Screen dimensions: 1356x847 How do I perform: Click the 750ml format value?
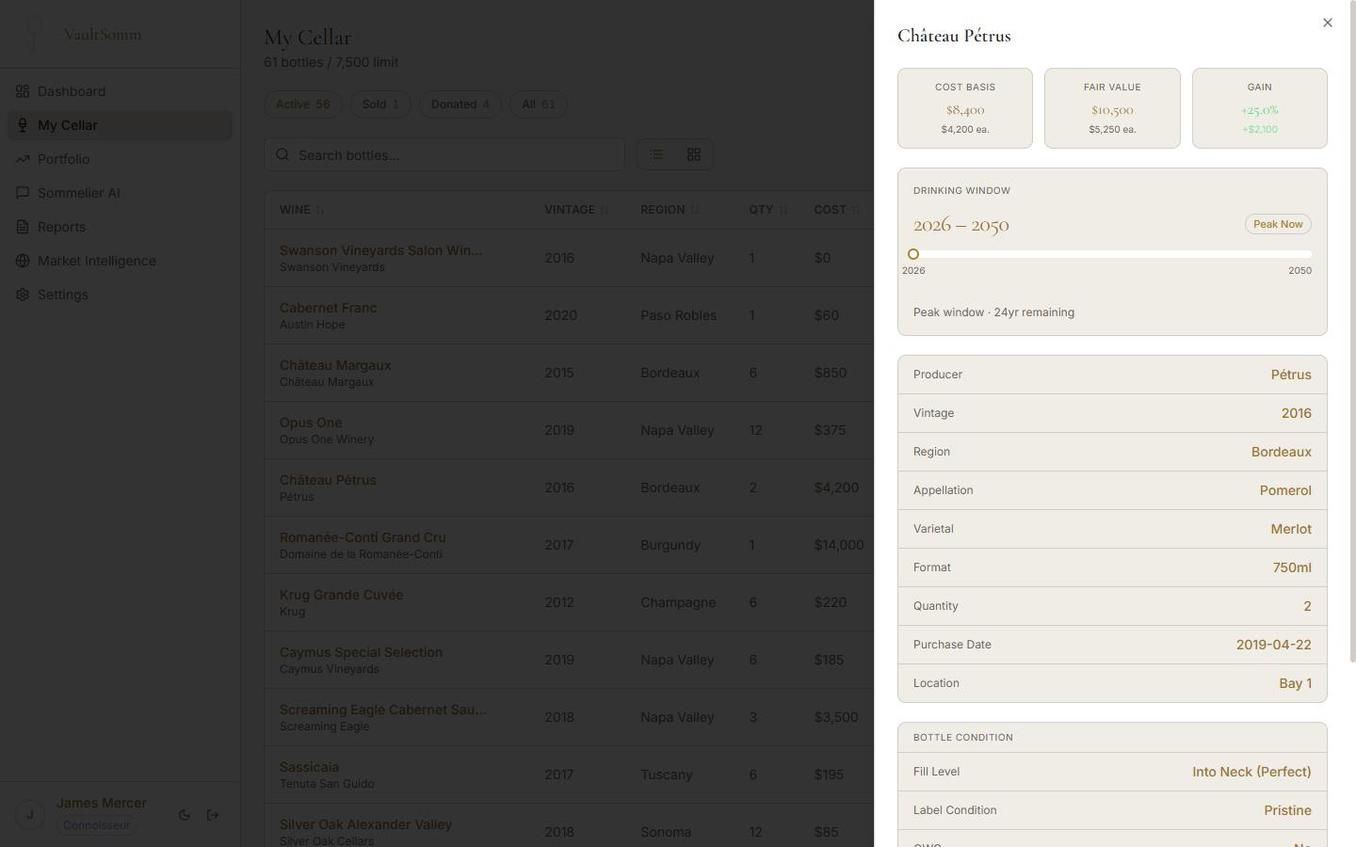1292,568
